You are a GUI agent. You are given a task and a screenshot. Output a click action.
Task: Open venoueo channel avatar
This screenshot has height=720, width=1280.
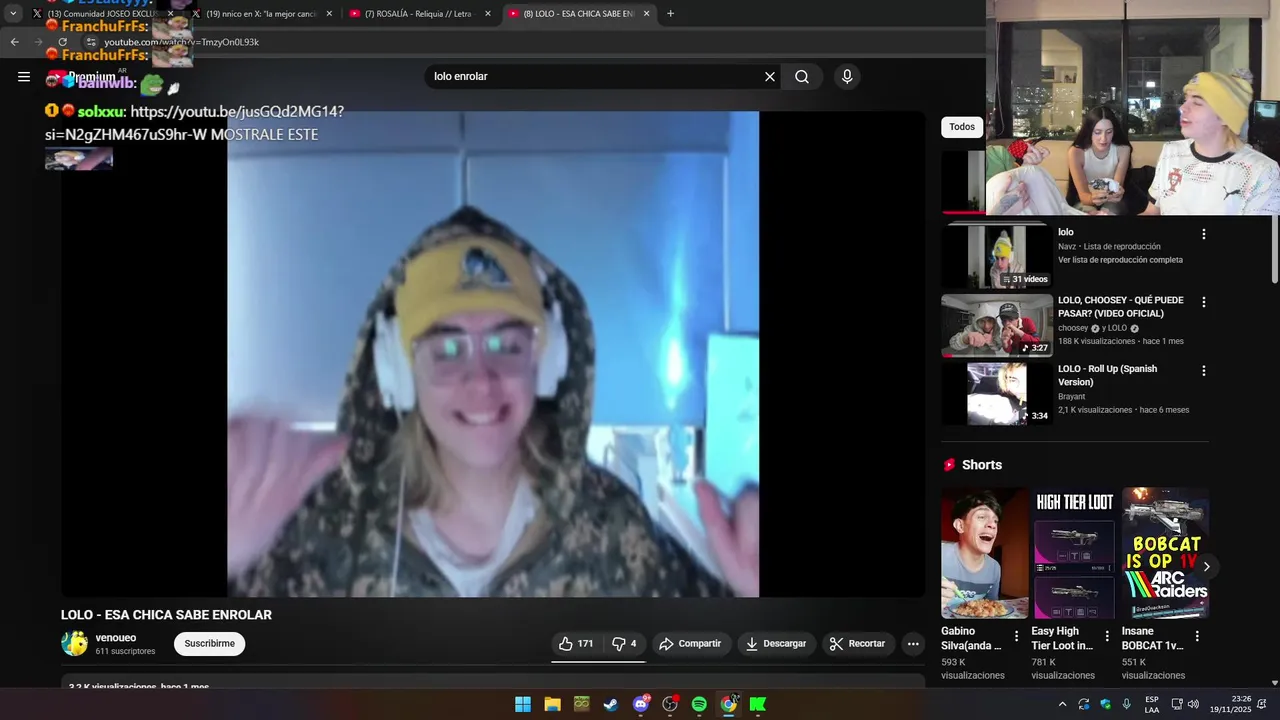75,644
